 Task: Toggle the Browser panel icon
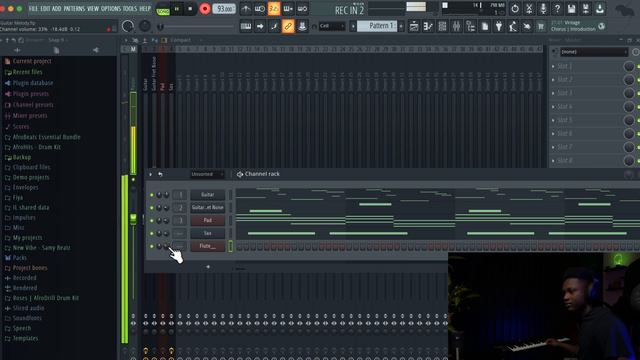point(471,27)
